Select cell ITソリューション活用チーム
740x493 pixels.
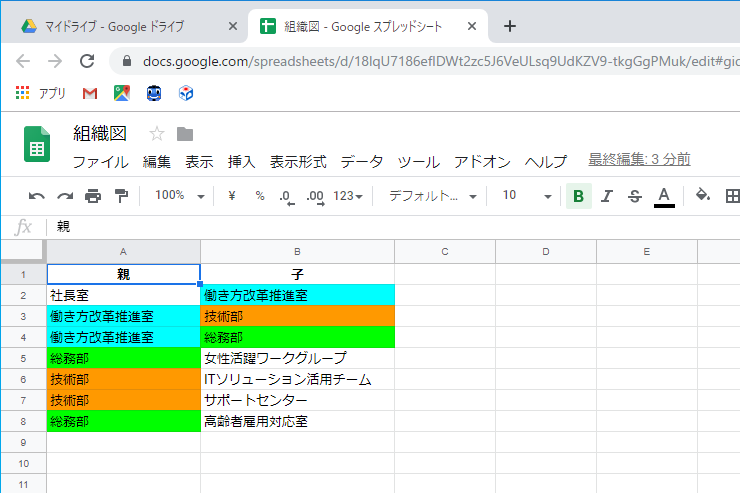pos(297,379)
